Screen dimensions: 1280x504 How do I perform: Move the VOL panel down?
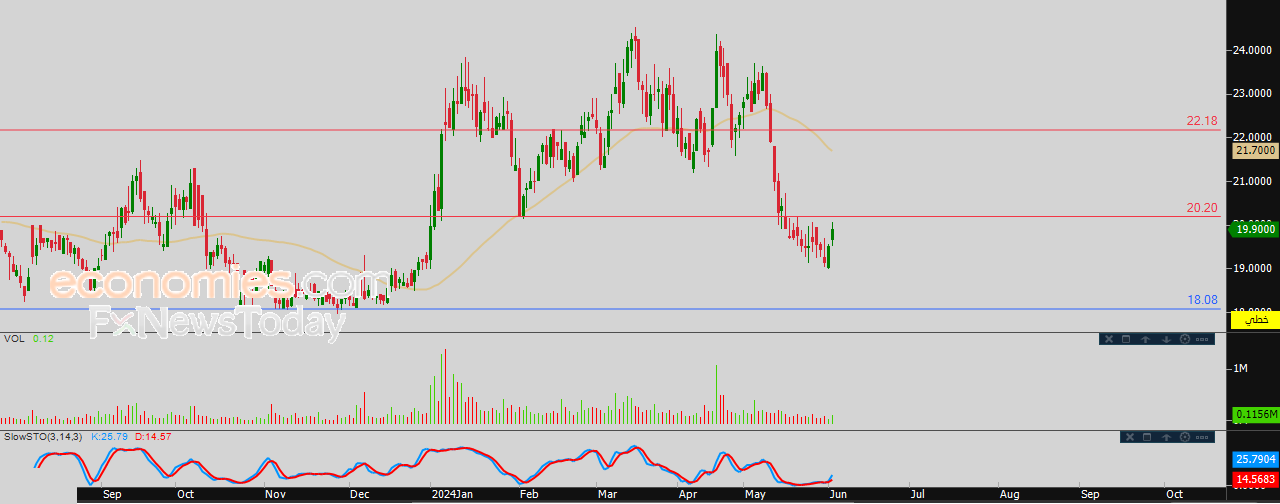pyautogui.click(x=1165, y=339)
